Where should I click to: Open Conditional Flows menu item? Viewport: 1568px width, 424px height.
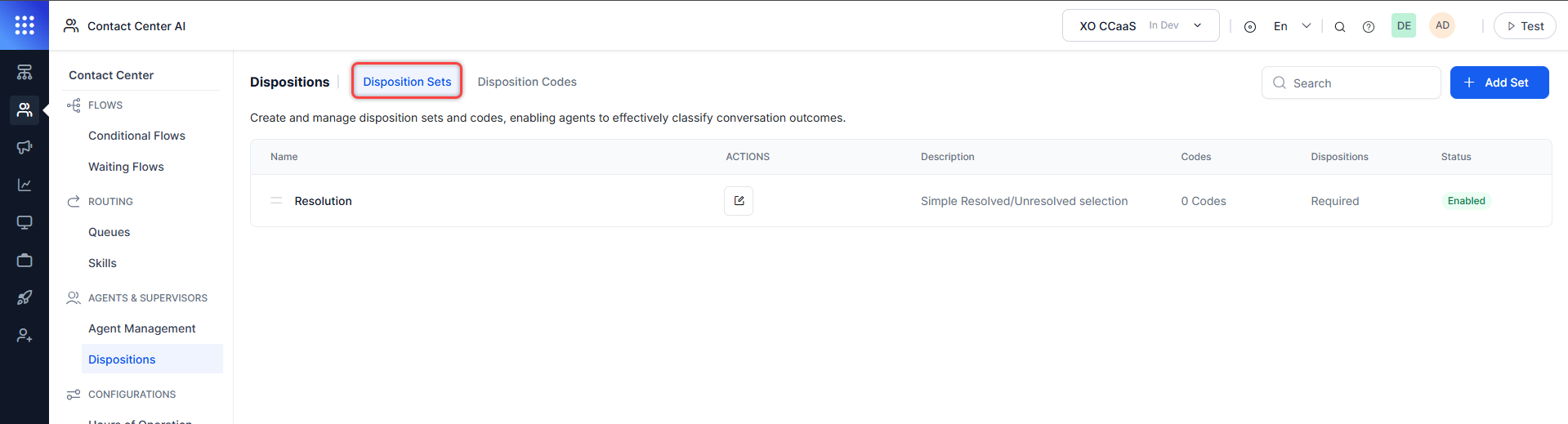click(136, 136)
